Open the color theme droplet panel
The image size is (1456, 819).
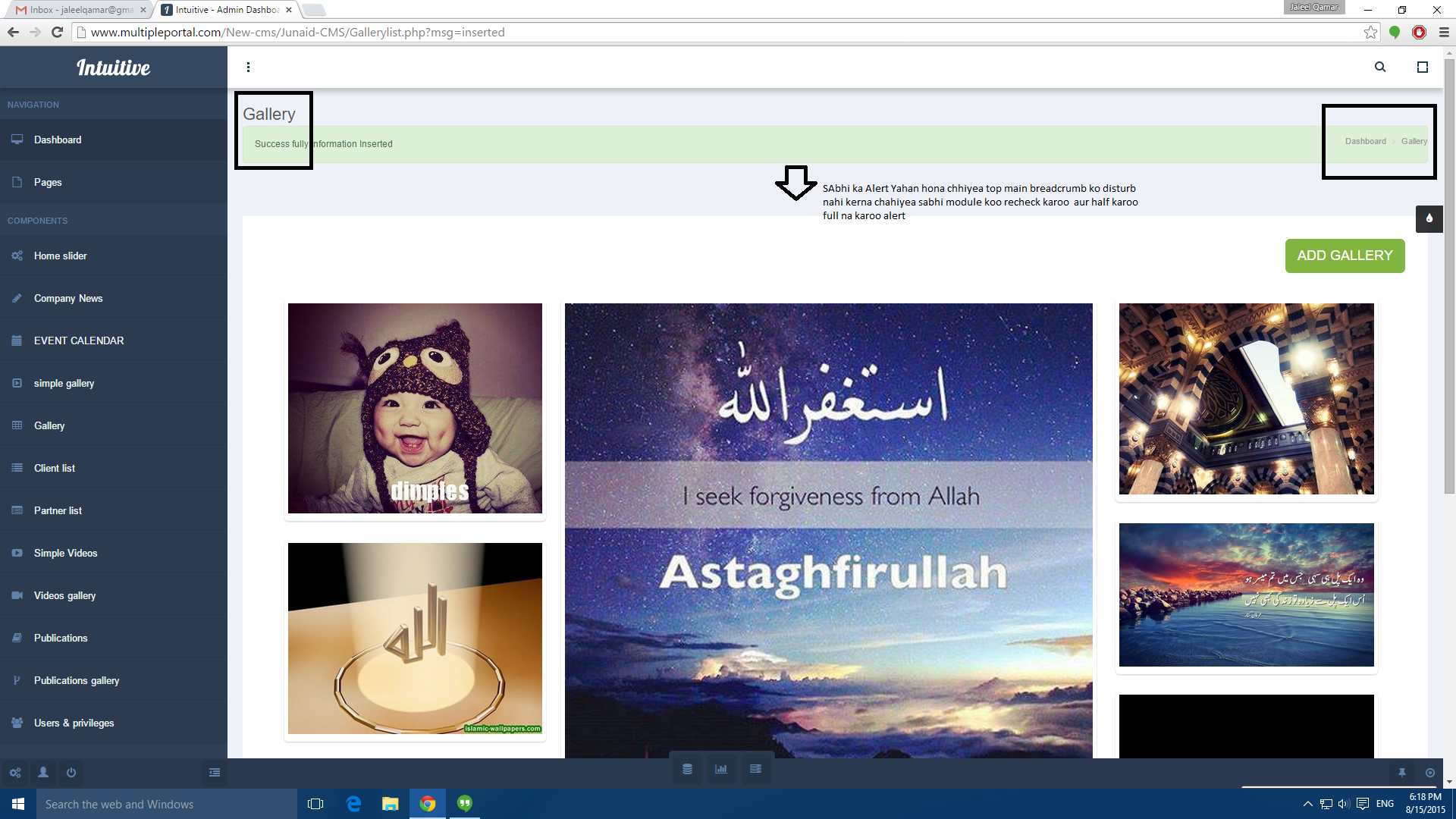pyautogui.click(x=1429, y=218)
